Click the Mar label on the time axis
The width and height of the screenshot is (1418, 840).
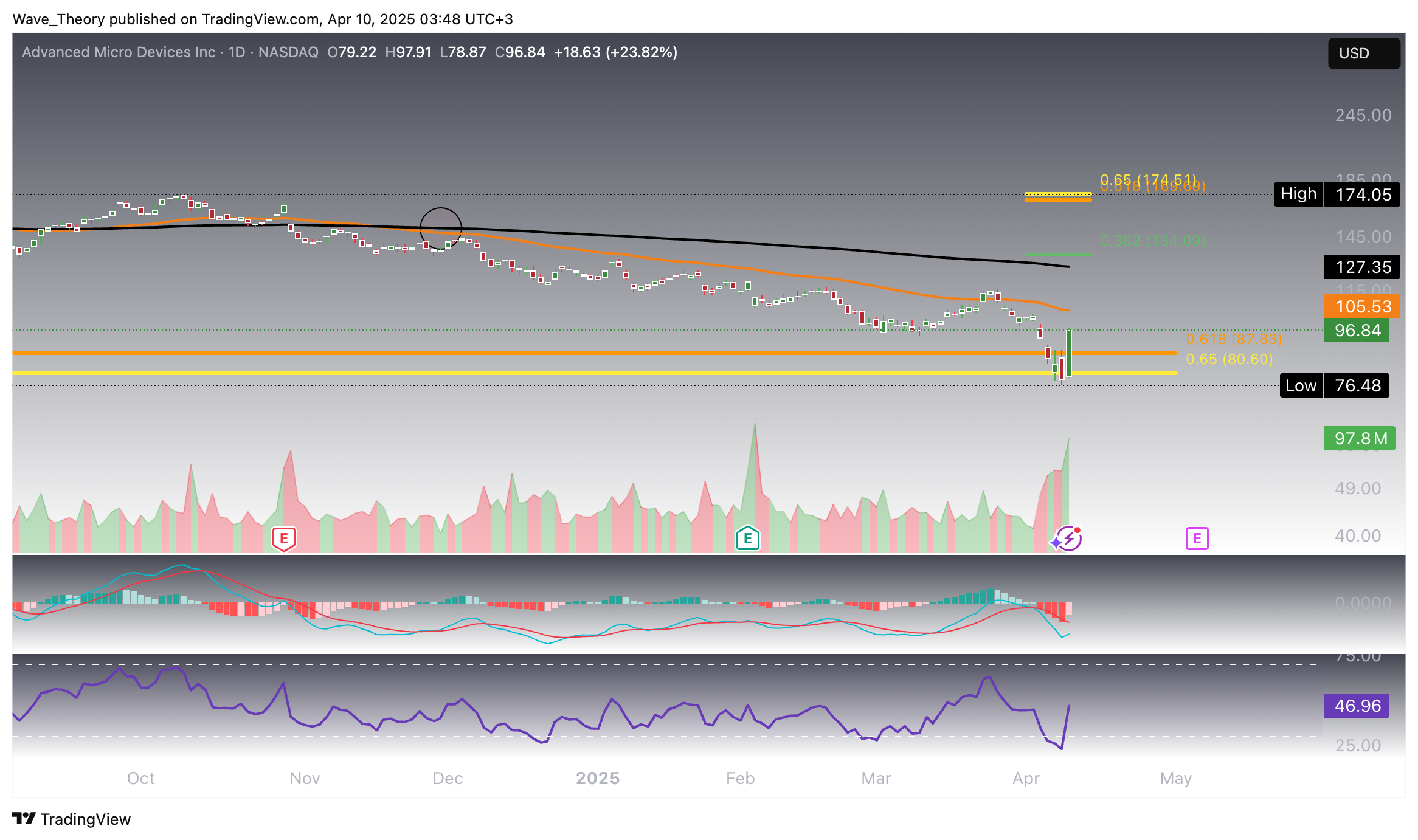pos(876,779)
